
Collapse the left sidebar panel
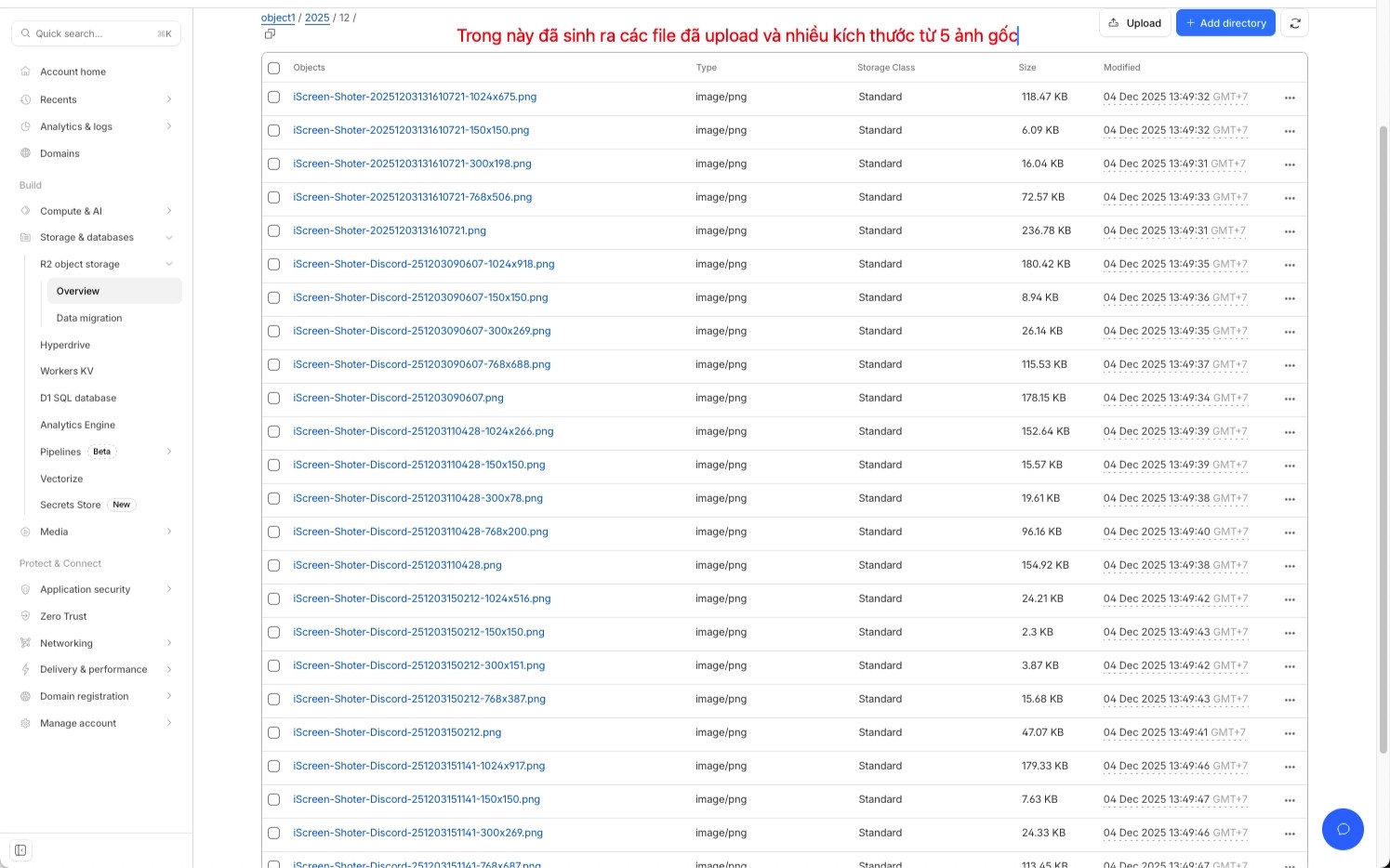[20, 849]
